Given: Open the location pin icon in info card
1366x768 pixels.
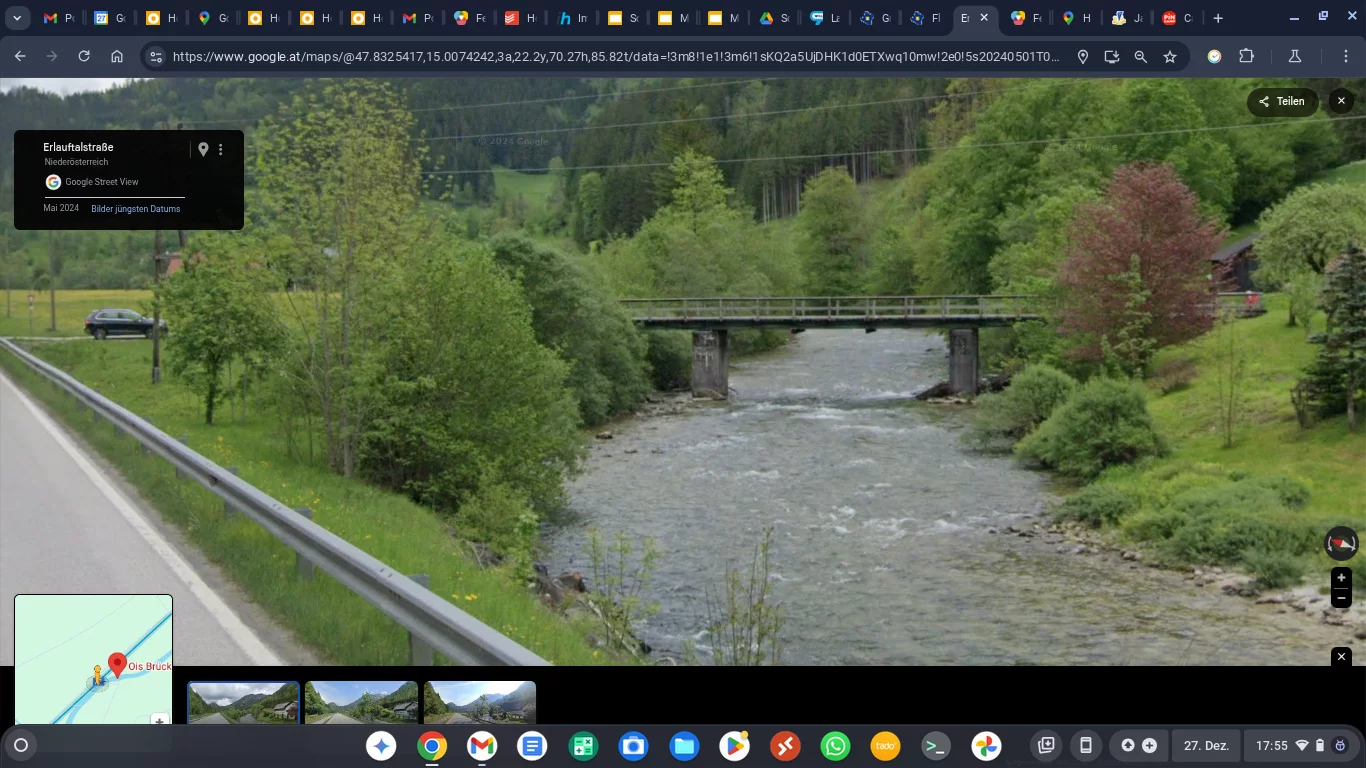Looking at the screenshot, I should tap(203, 149).
